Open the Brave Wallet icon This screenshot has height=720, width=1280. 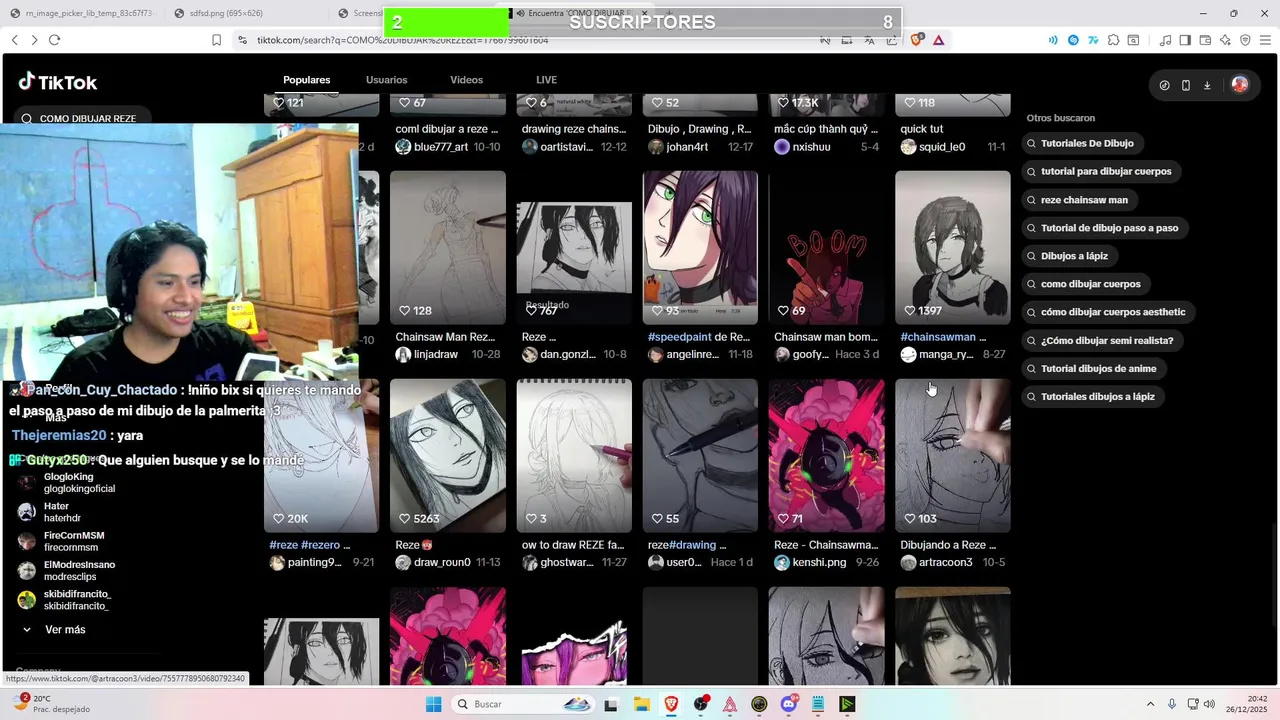tap(1205, 40)
